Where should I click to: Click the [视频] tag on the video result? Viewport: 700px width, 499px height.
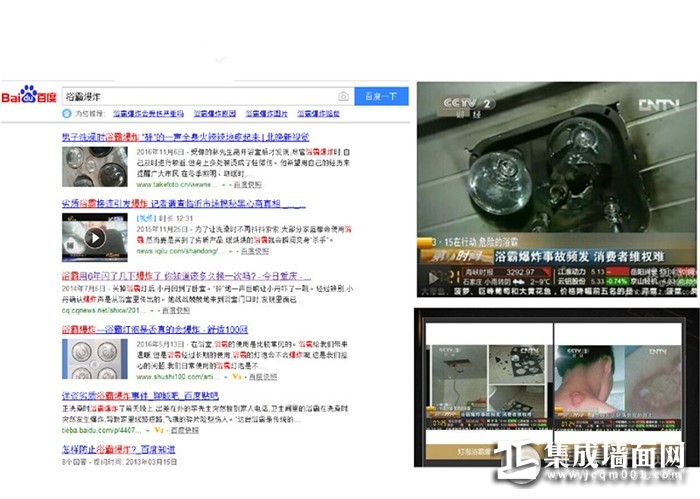click(x=146, y=218)
